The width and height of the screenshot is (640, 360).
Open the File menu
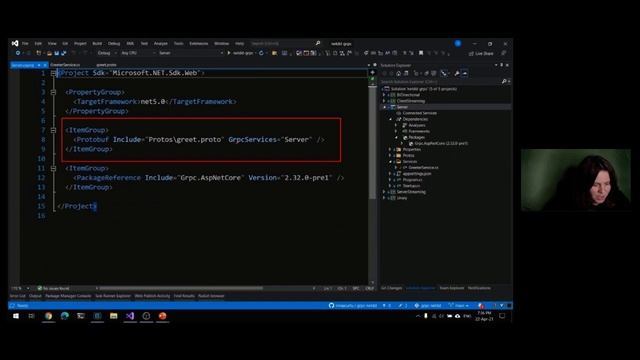pyautogui.click(x=25, y=43)
